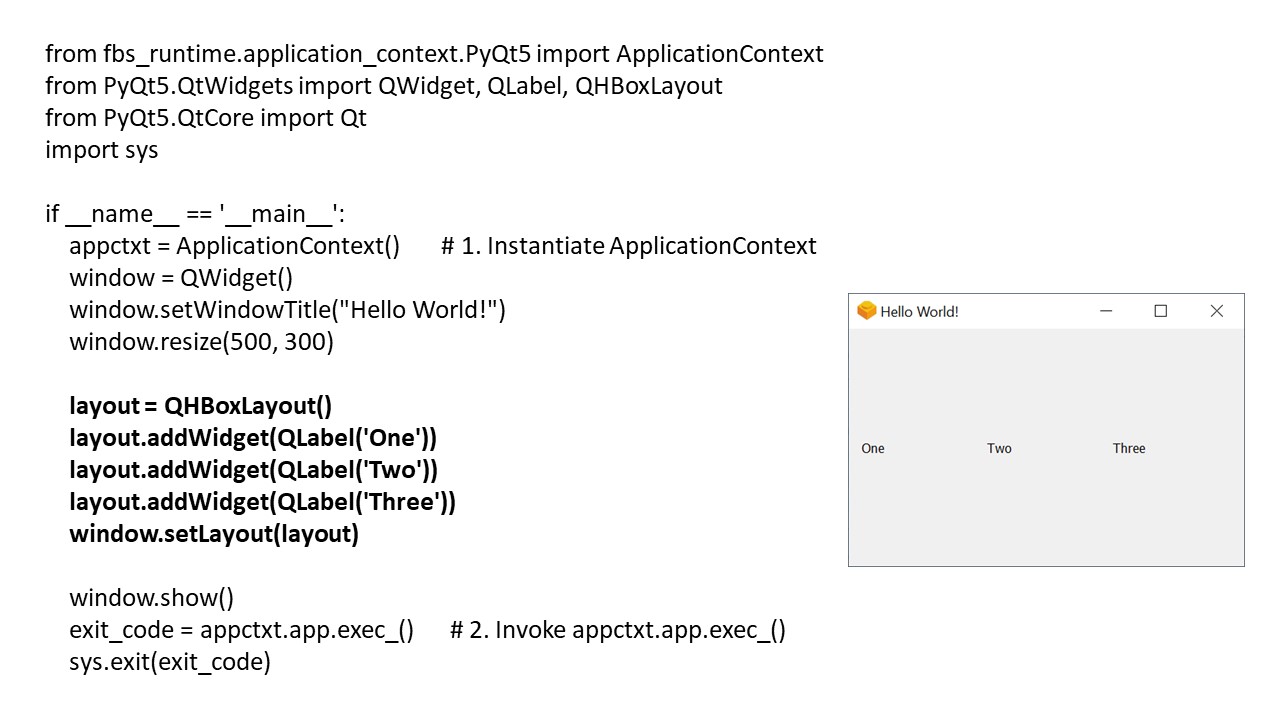Select the "Three" label in the window

1129,449
